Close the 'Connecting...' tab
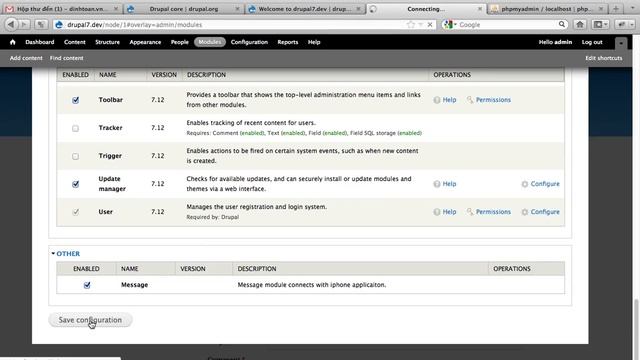The width and height of the screenshot is (640, 360). 480,9
